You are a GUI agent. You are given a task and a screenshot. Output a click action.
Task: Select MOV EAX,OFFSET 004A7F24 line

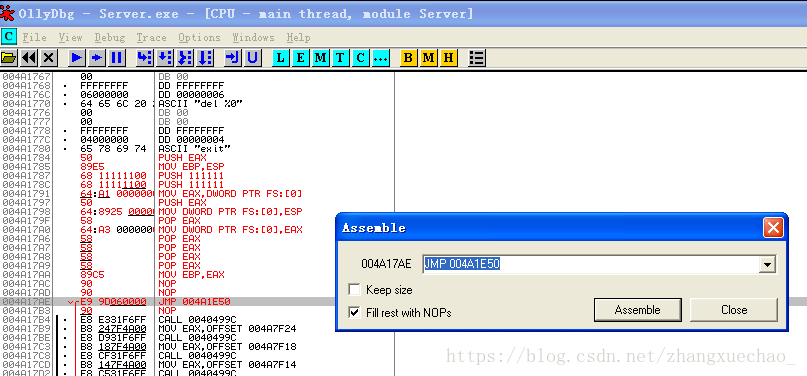click(227, 328)
